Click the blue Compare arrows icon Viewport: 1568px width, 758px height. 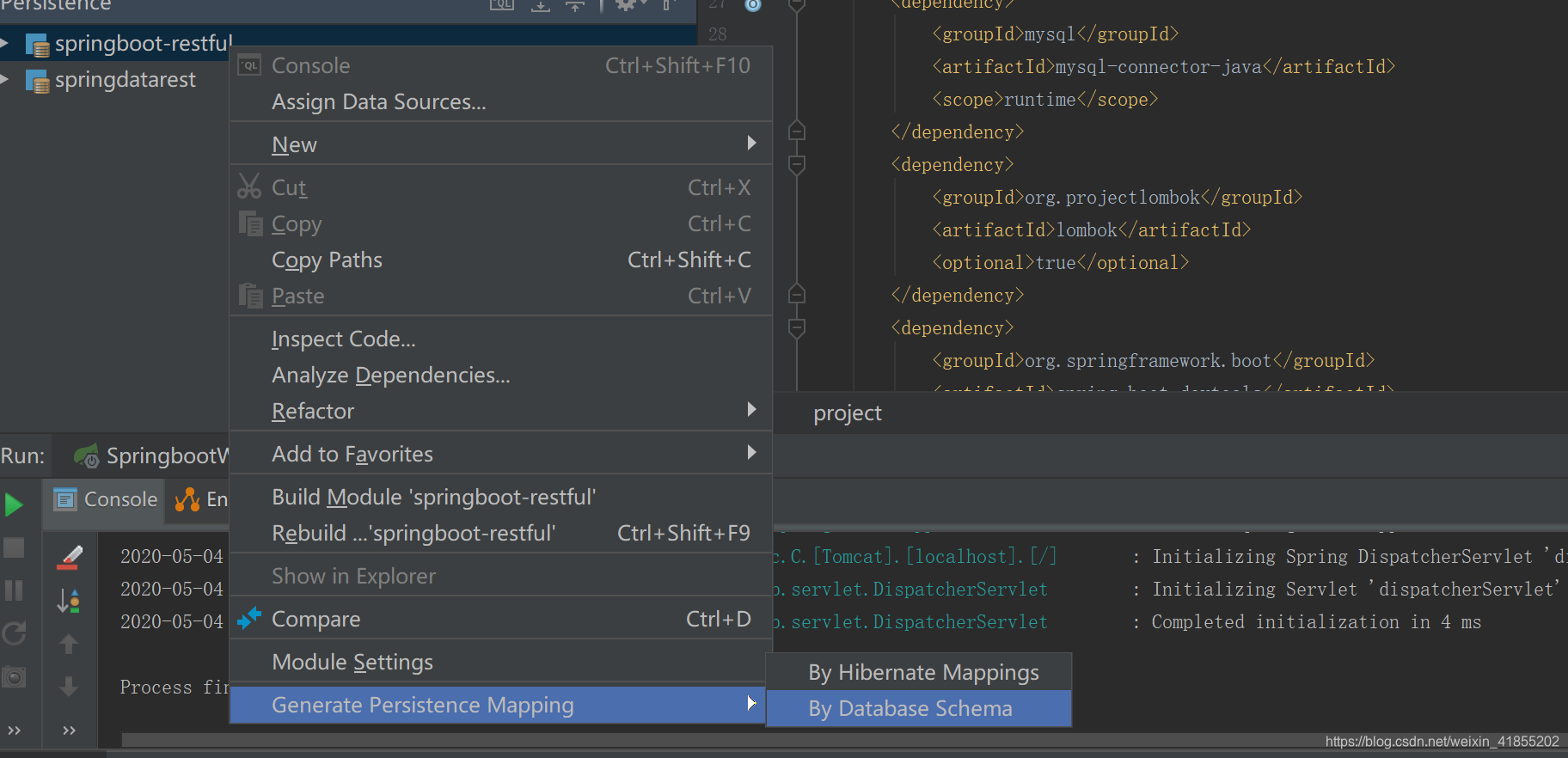pyautogui.click(x=249, y=618)
